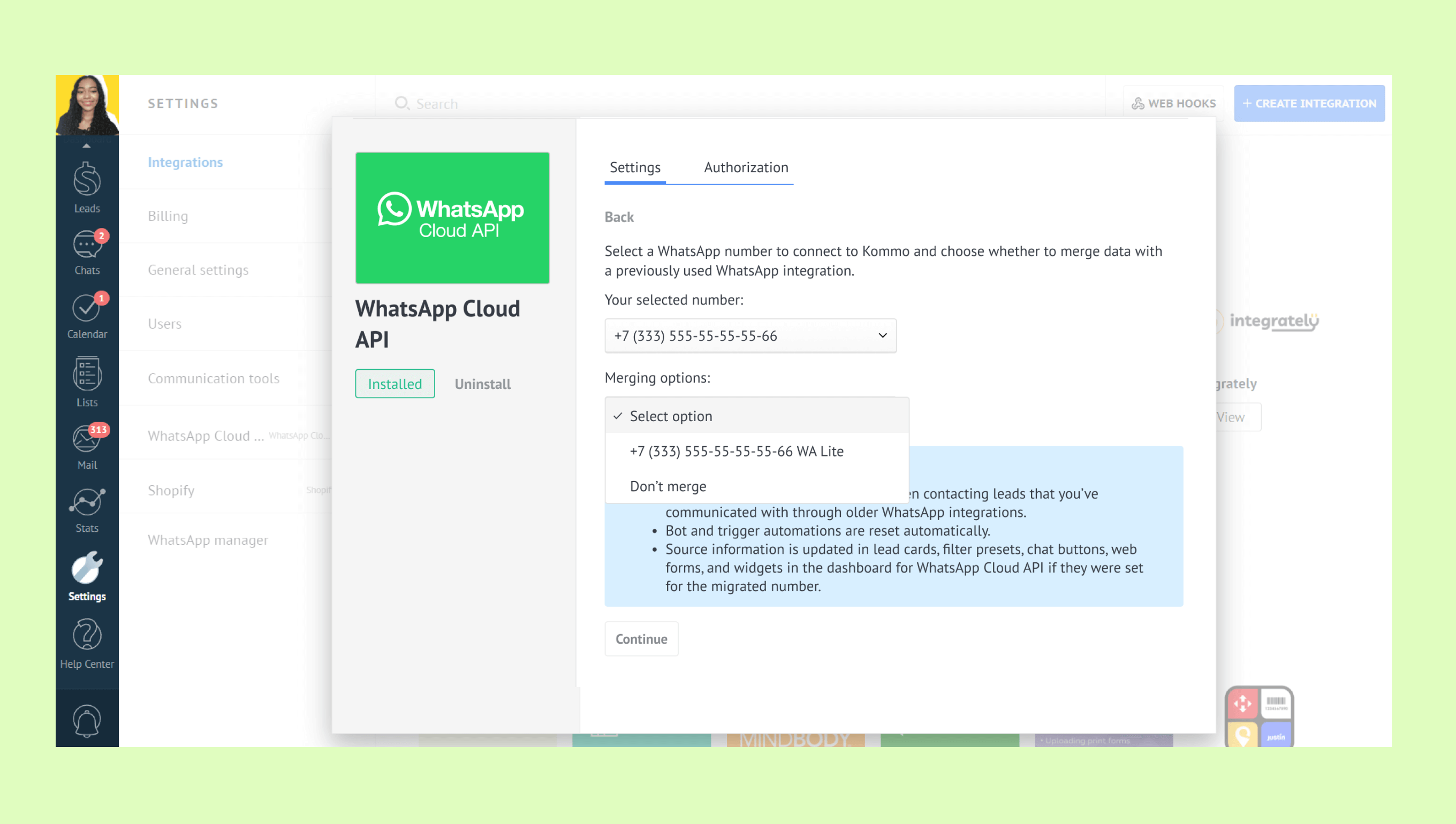
Task: Open the Calendar icon in the sidebar
Action: (87, 308)
